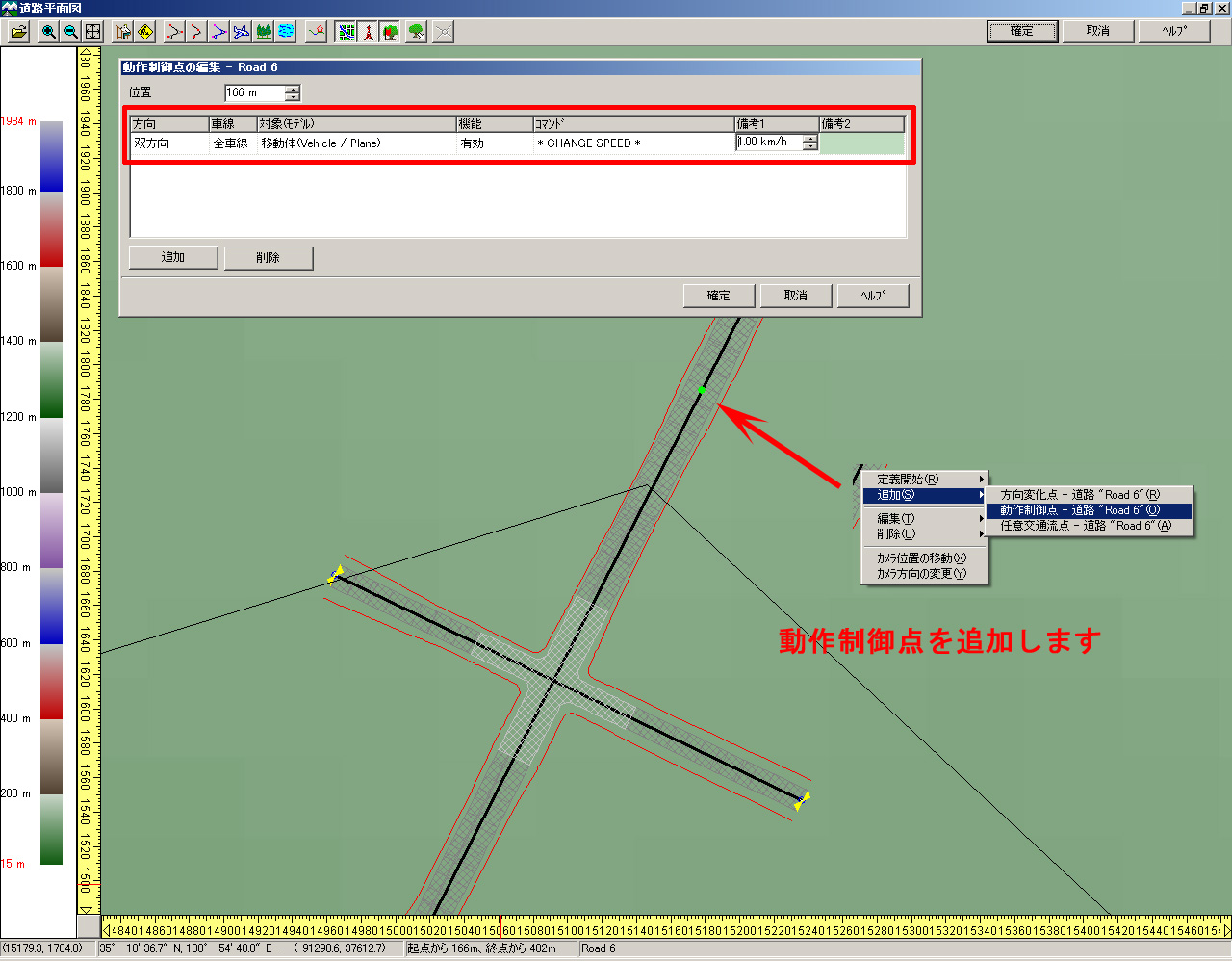Click the コマンド column header

click(633, 124)
